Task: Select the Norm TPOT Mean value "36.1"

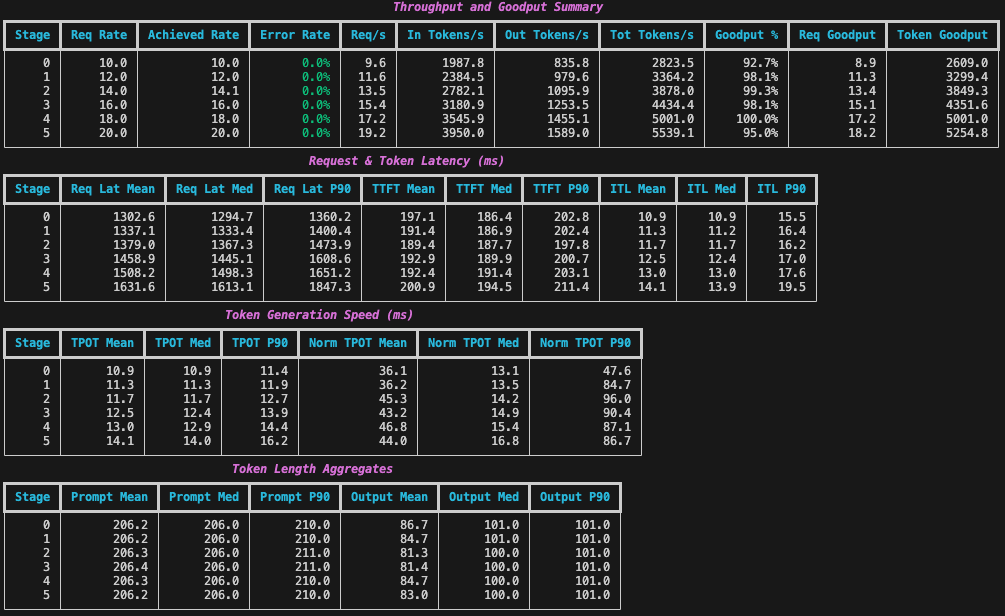Action: [393, 370]
